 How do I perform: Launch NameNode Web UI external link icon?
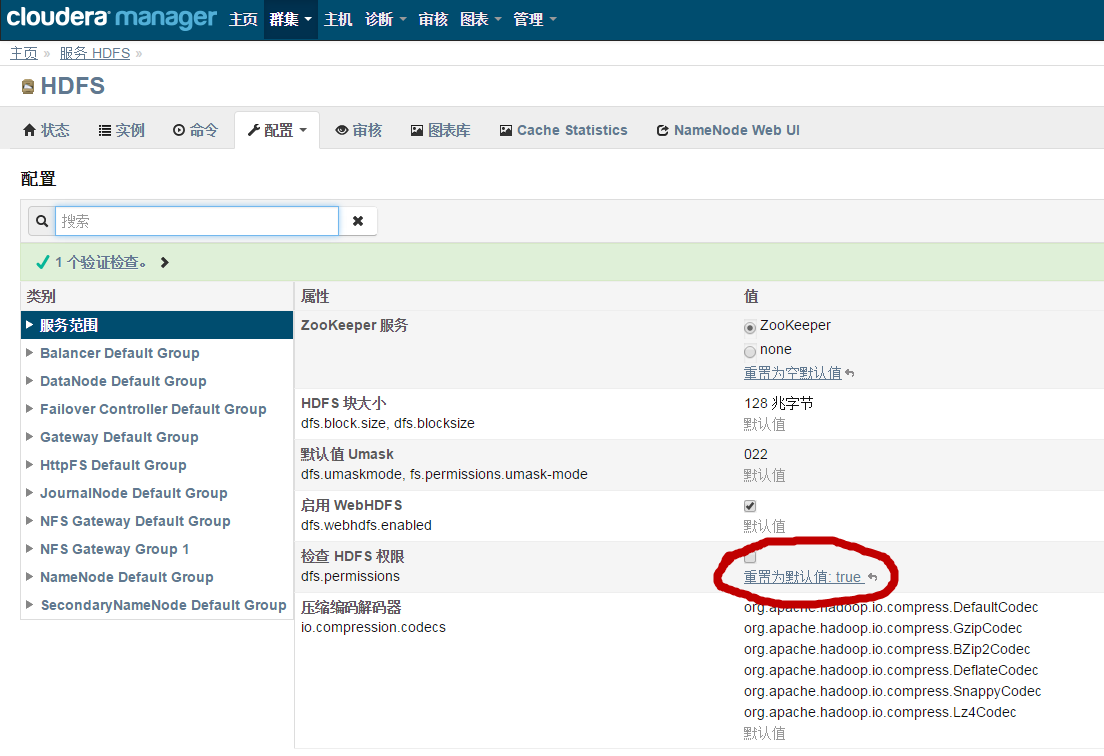pyautogui.click(x=662, y=129)
